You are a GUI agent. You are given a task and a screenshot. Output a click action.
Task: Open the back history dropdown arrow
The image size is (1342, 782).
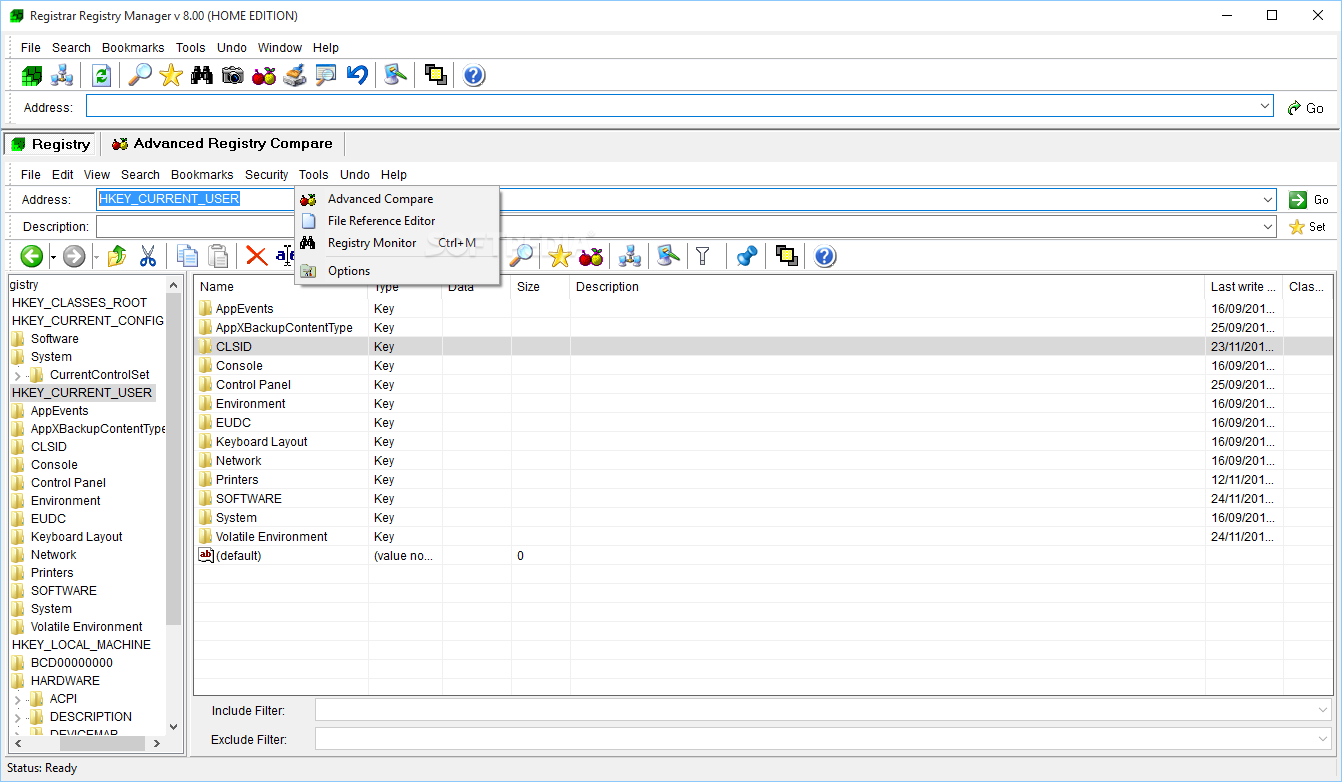click(53, 258)
